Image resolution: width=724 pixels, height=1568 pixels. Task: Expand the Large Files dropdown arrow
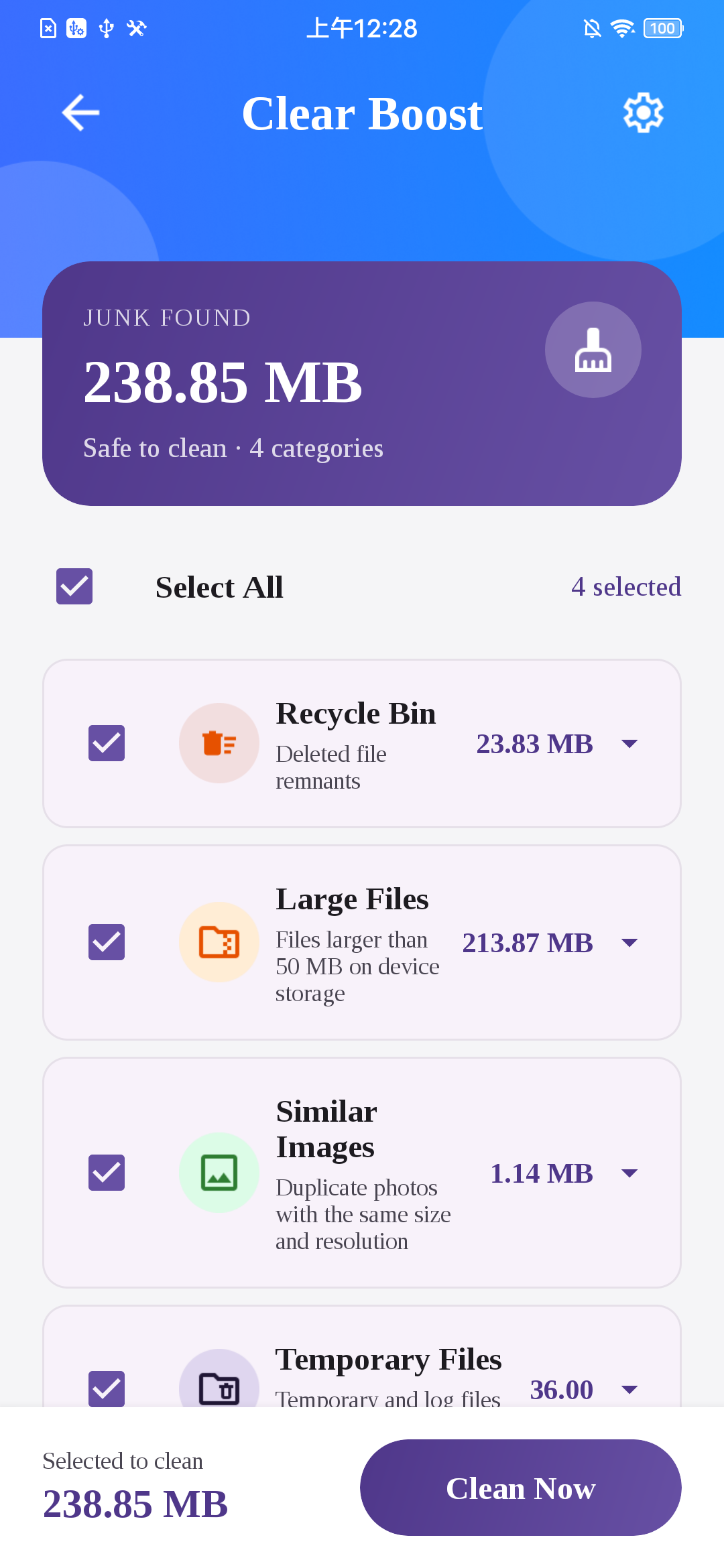coord(629,942)
